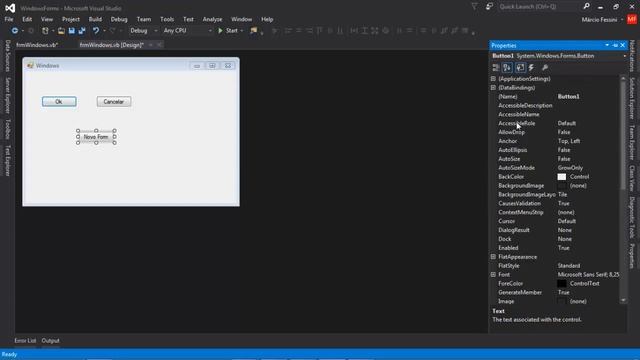Open the Any CPU platform dropdown
The width and height of the screenshot is (640, 360).
187,31
